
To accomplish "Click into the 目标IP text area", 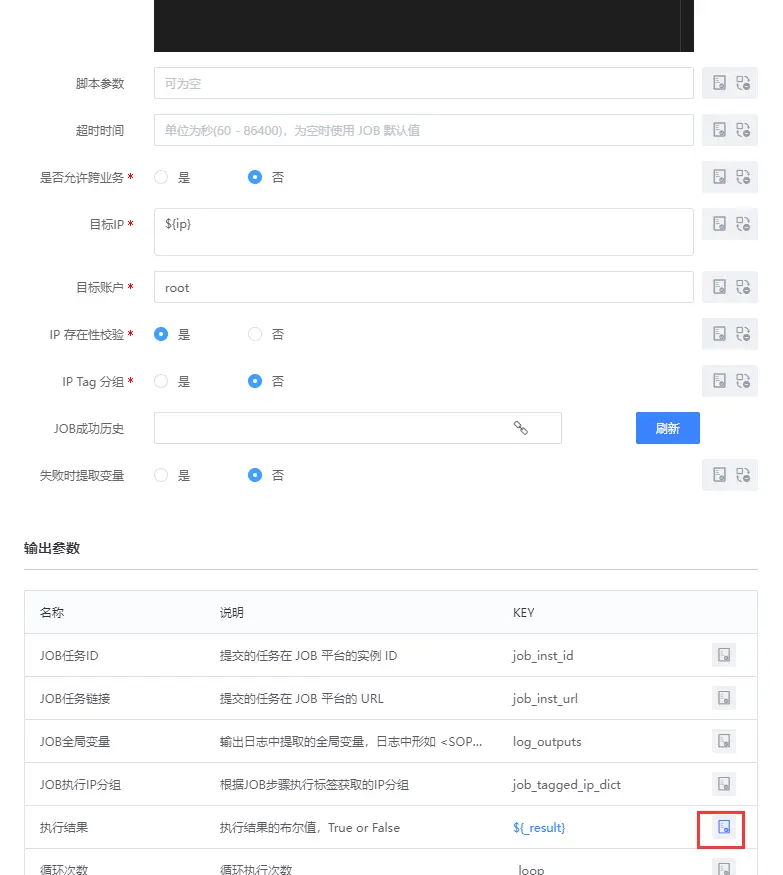I will pos(424,232).
